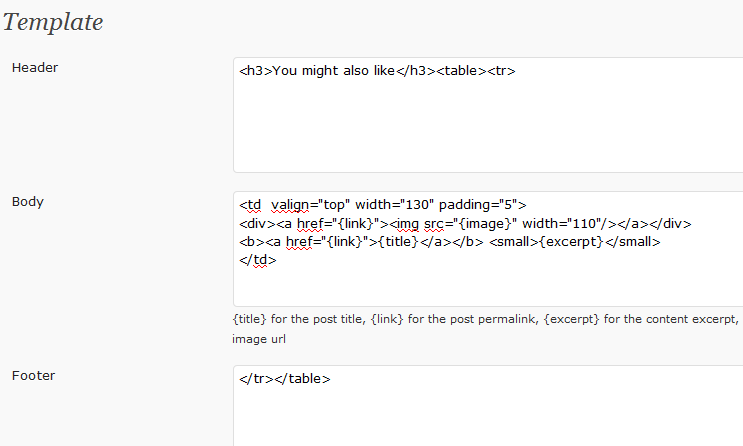Click the 'Body' field label

[28, 202]
